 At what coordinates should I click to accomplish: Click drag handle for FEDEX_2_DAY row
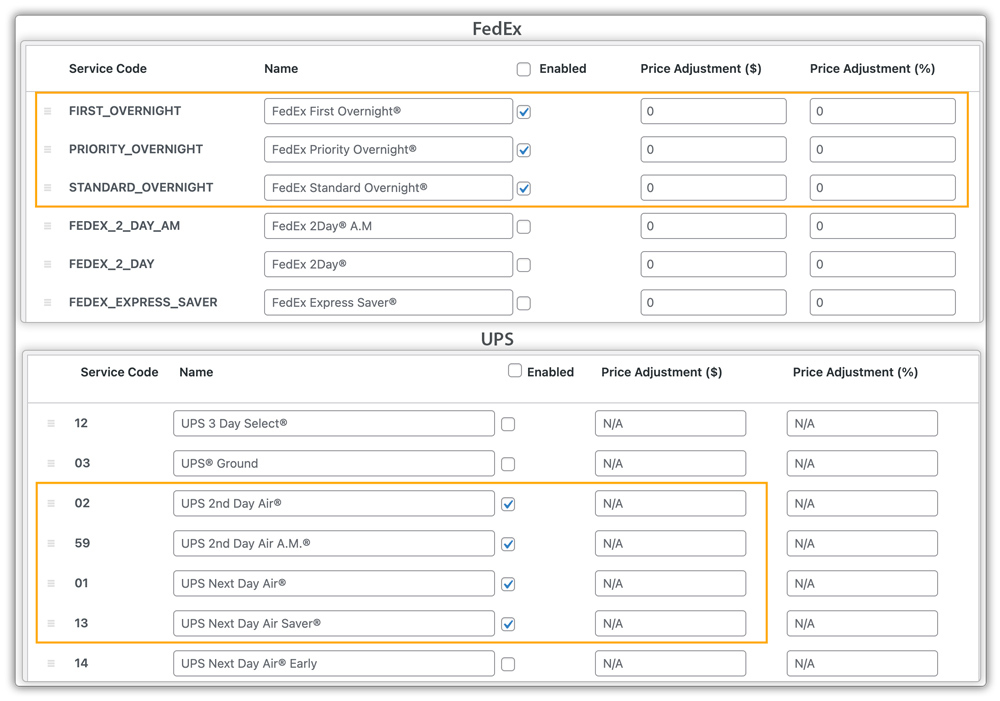(x=47, y=264)
